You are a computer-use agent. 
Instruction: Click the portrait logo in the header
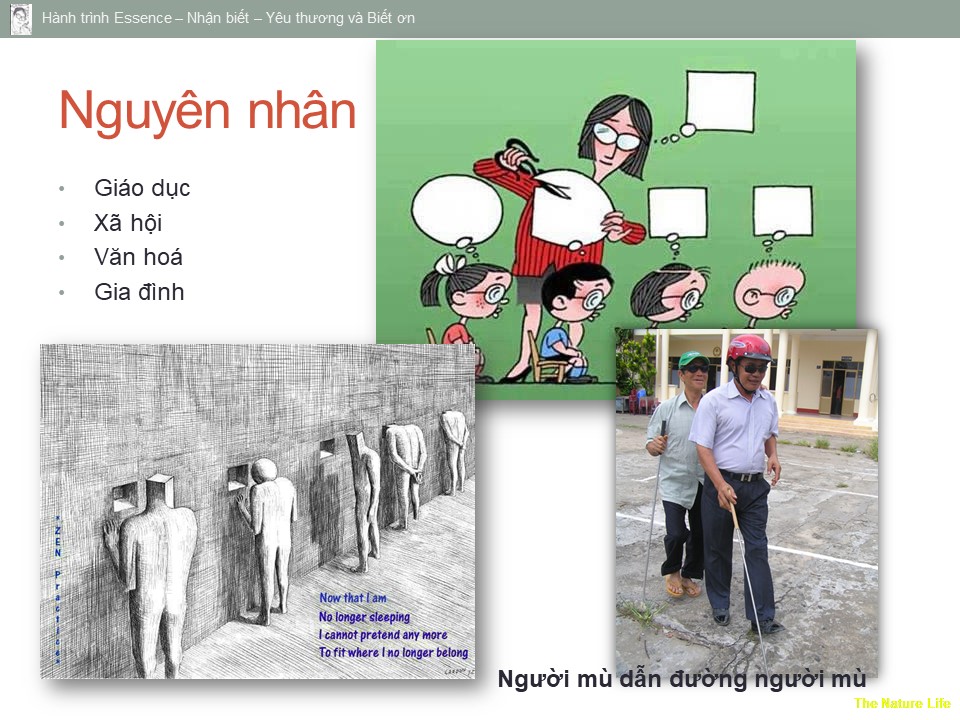point(21,18)
